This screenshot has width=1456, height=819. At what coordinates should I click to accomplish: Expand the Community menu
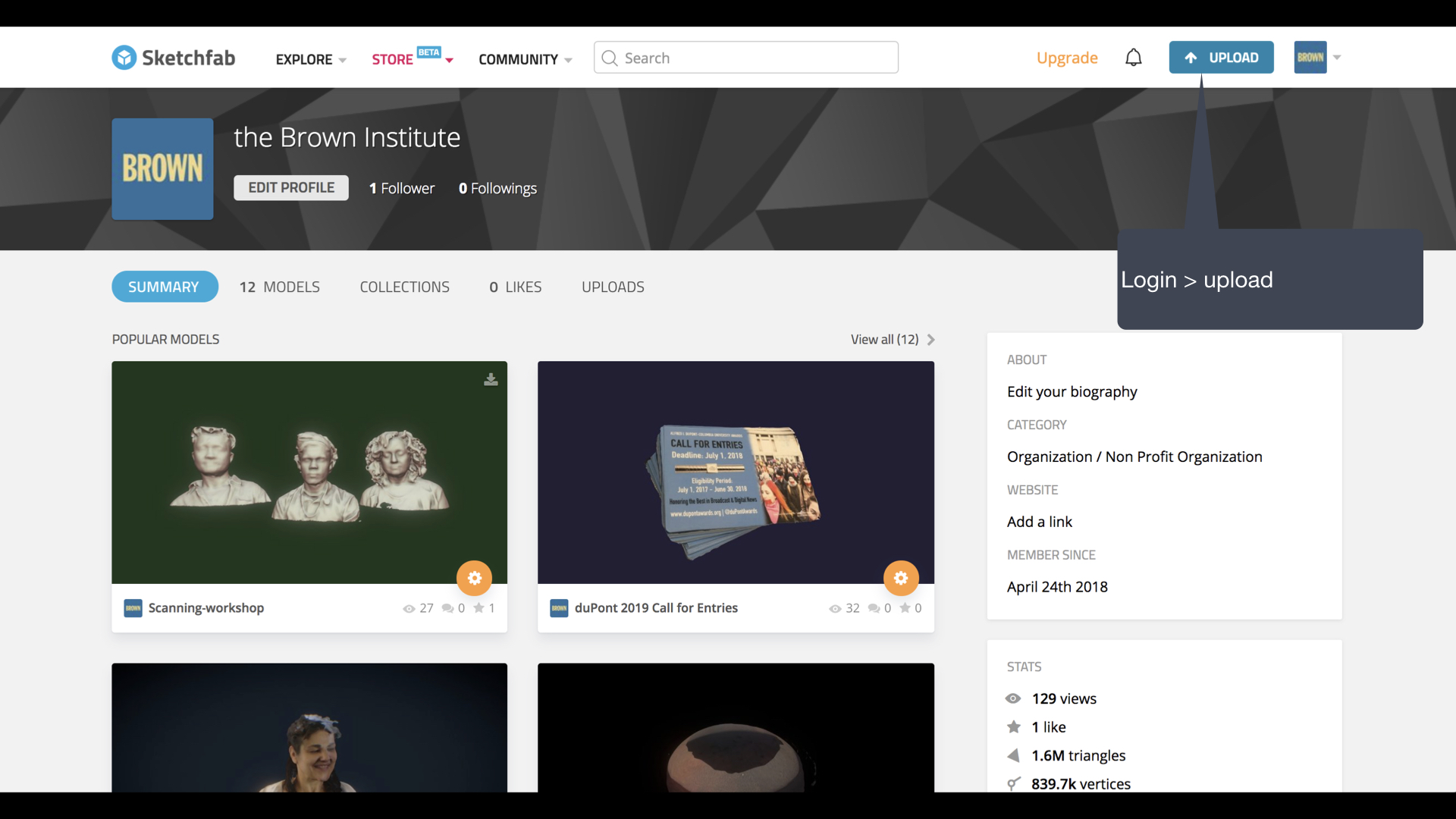(526, 59)
